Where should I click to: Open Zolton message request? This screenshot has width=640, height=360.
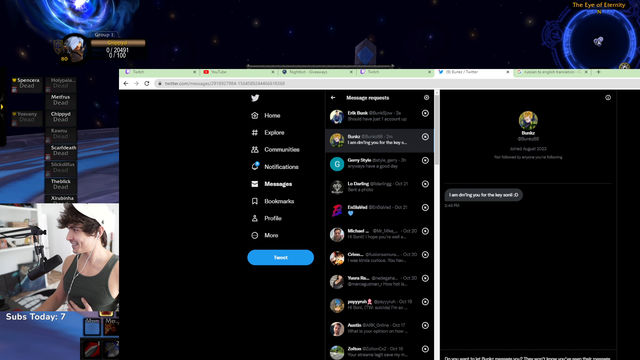pos(380,351)
